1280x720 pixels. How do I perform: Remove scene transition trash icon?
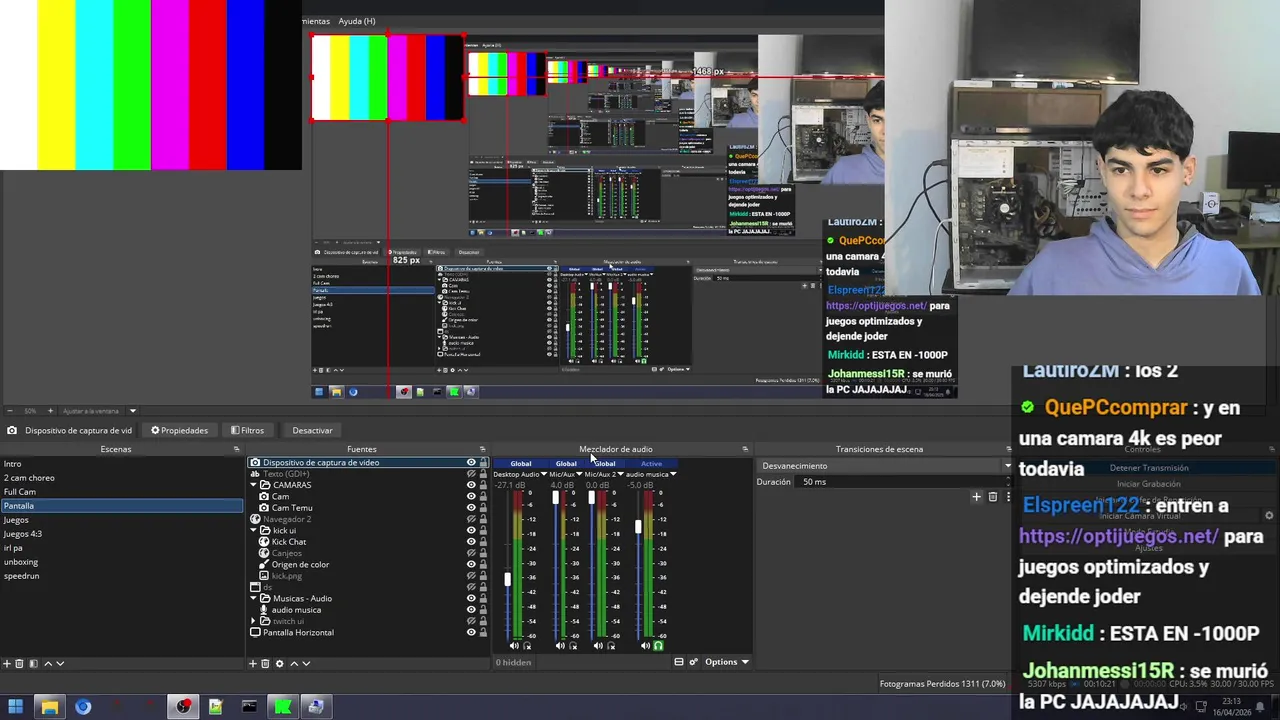click(x=993, y=497)
